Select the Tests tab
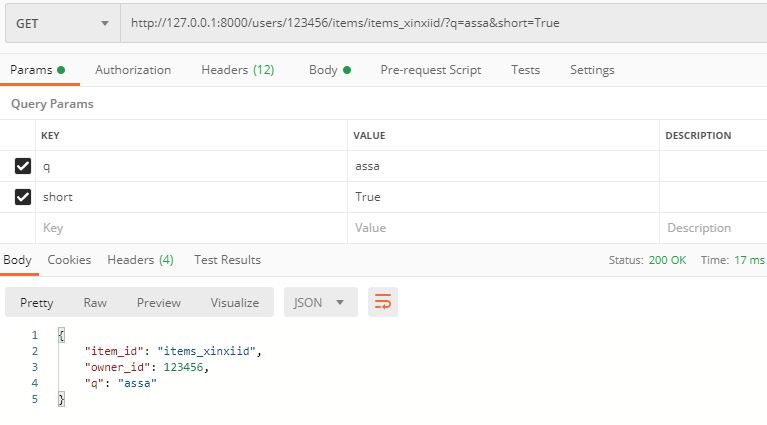The width and height of the screenshot is (767, 425). point(525,70)
